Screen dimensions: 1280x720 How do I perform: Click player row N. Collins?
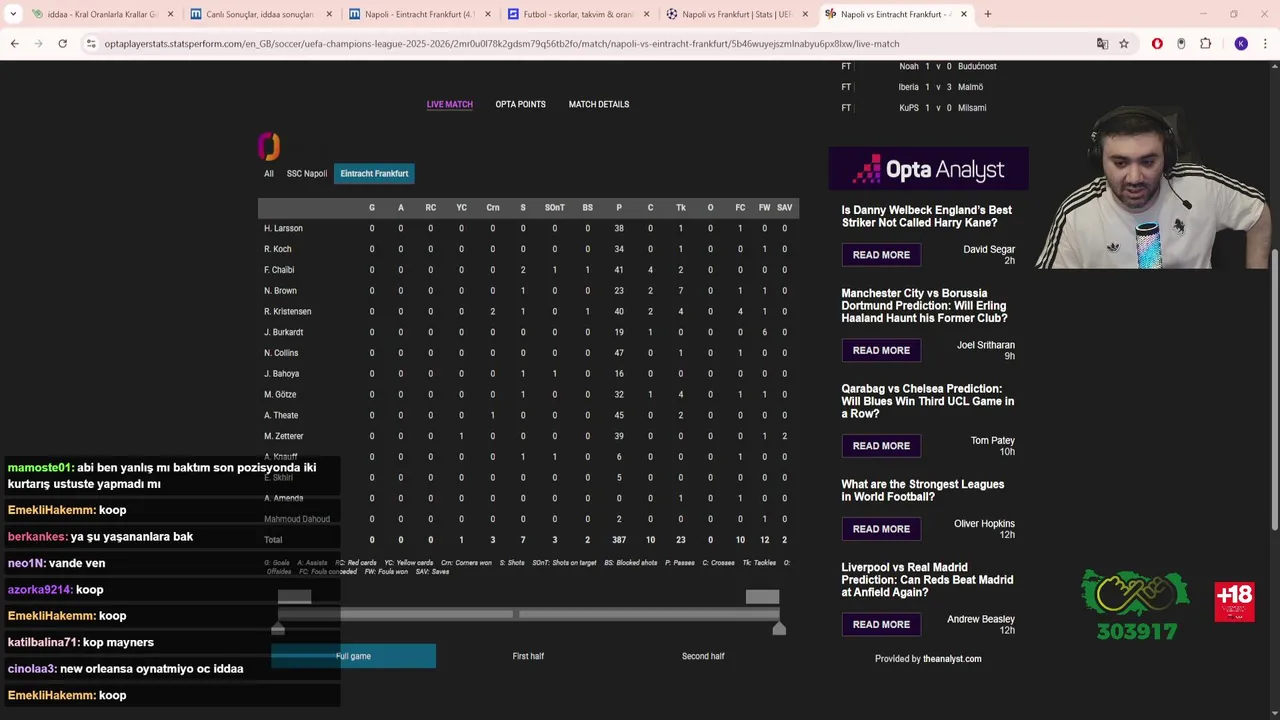(527, 353)
